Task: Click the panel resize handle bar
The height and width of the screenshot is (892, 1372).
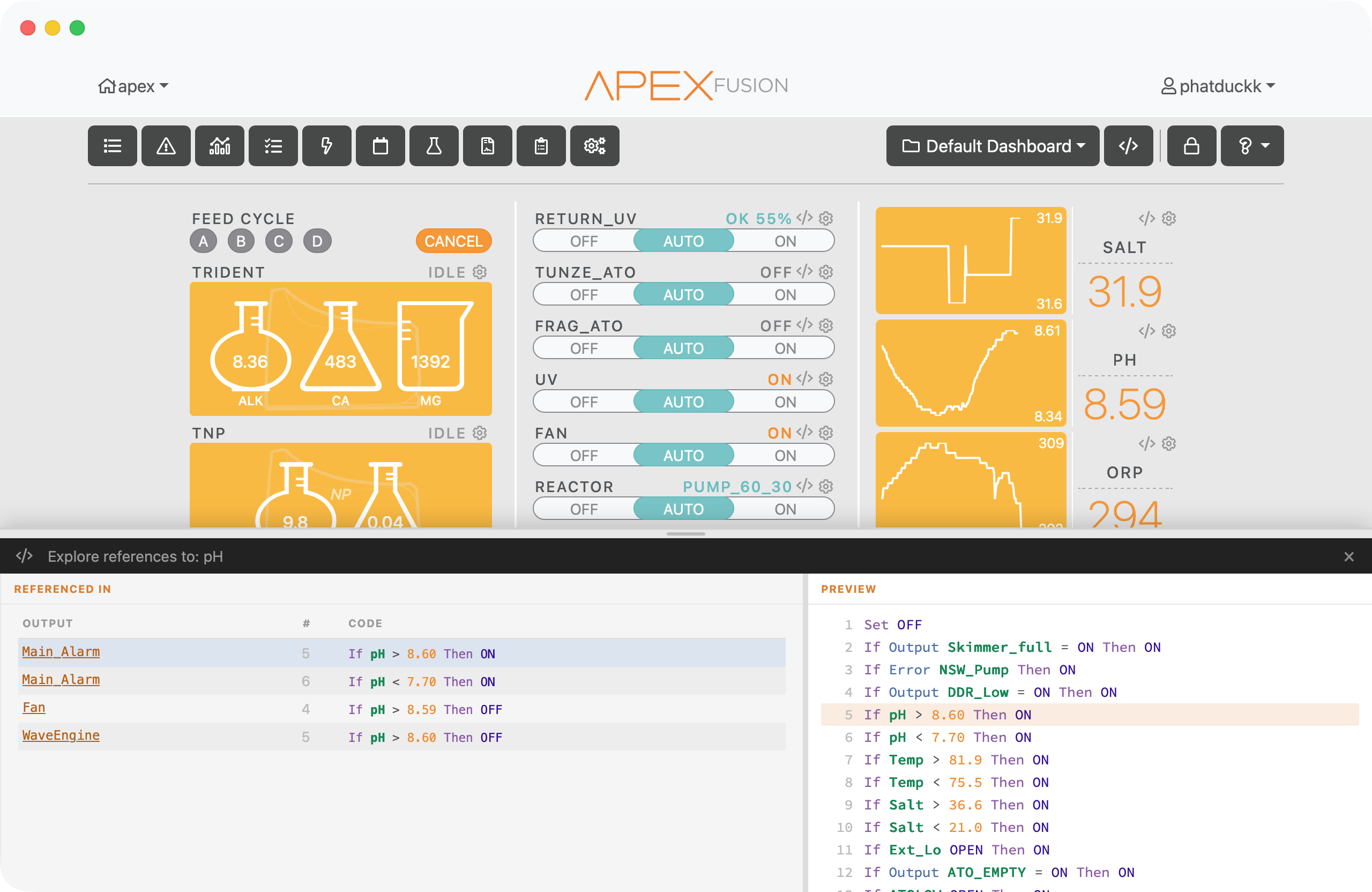Action: 686,534
